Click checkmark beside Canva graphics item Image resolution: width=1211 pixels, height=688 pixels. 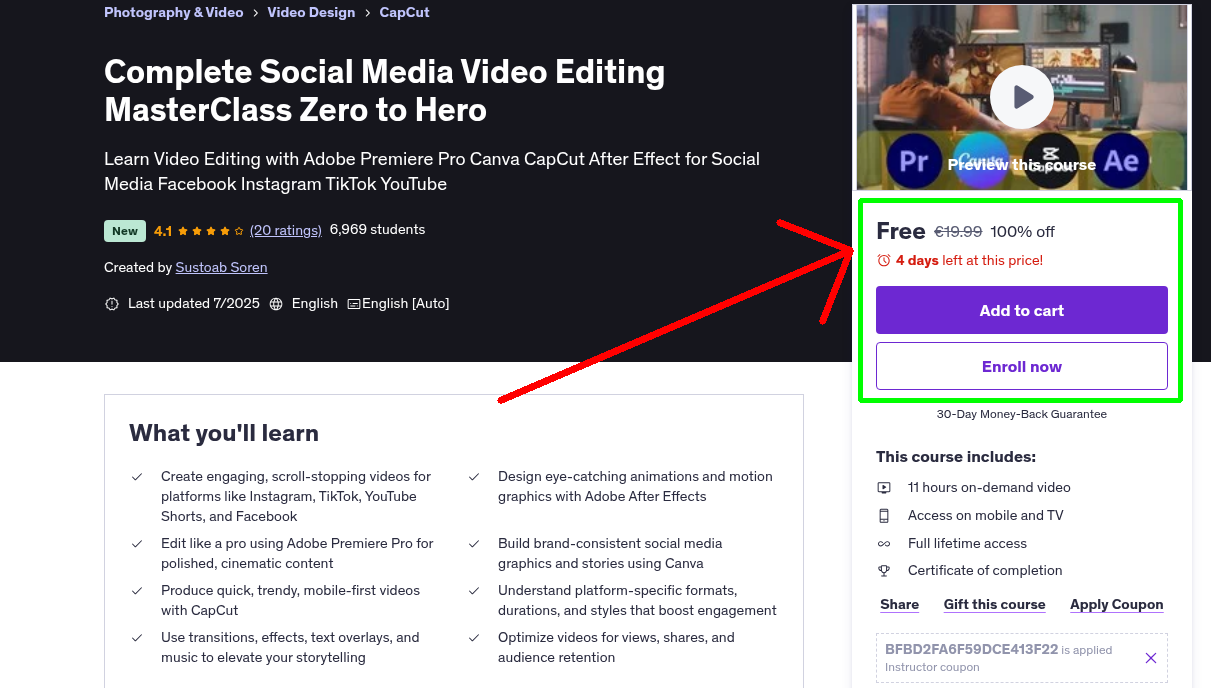click(474, 544)
